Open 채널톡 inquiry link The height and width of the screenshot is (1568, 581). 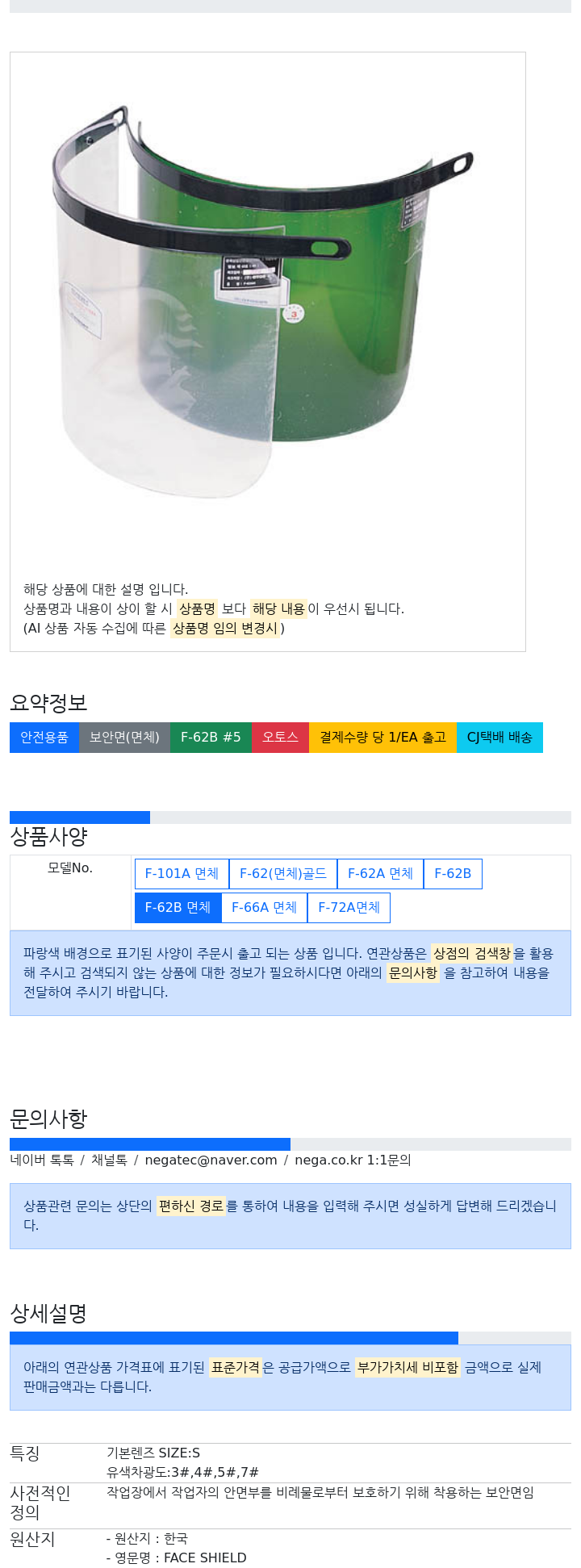click(x=109, y=1160)
